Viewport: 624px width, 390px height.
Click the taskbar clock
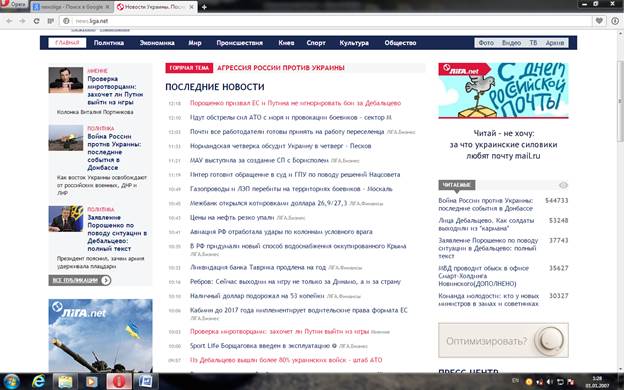597,382
